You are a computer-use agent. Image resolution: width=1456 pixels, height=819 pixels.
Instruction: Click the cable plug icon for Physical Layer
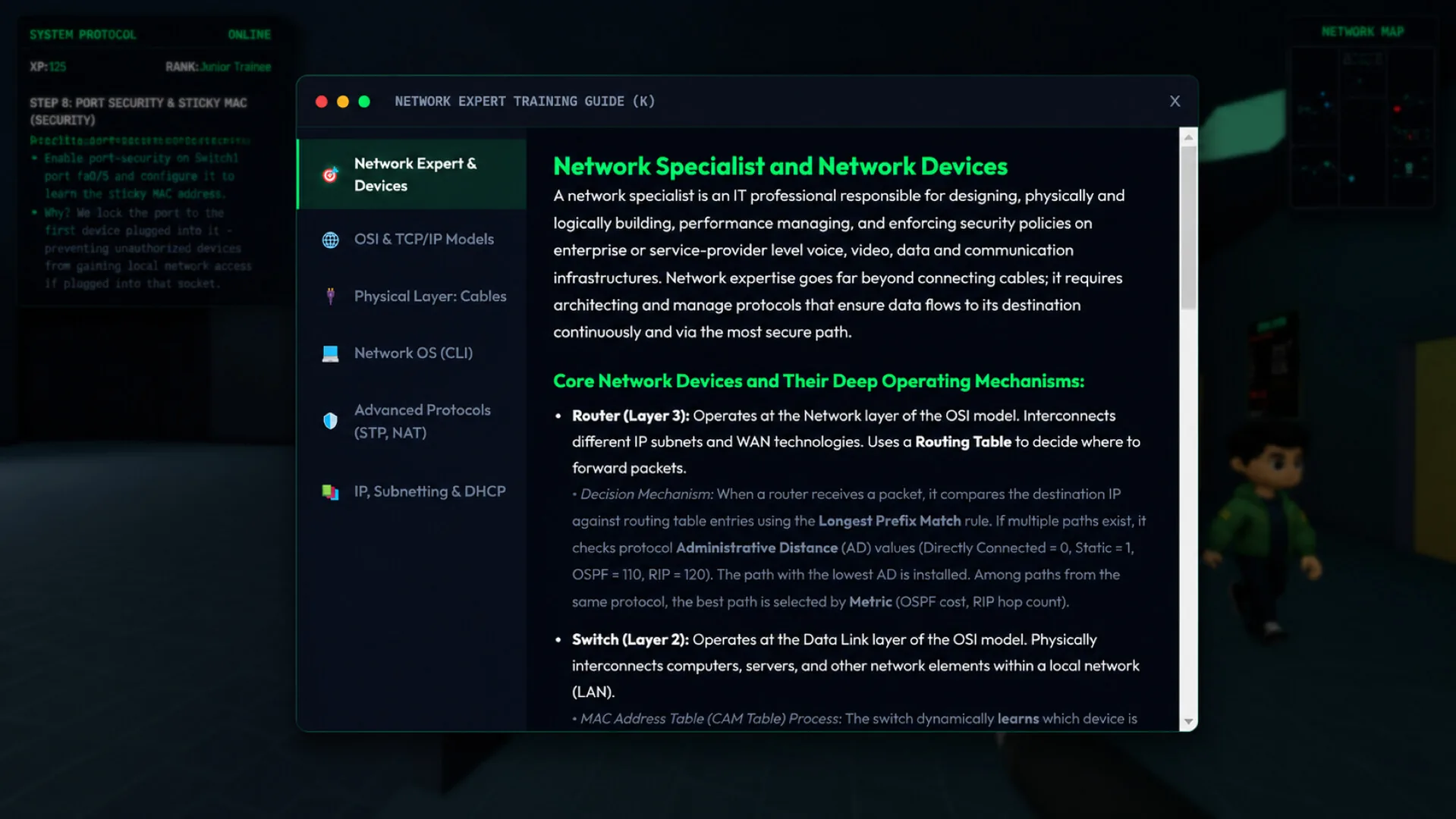(x=330, y=297)
